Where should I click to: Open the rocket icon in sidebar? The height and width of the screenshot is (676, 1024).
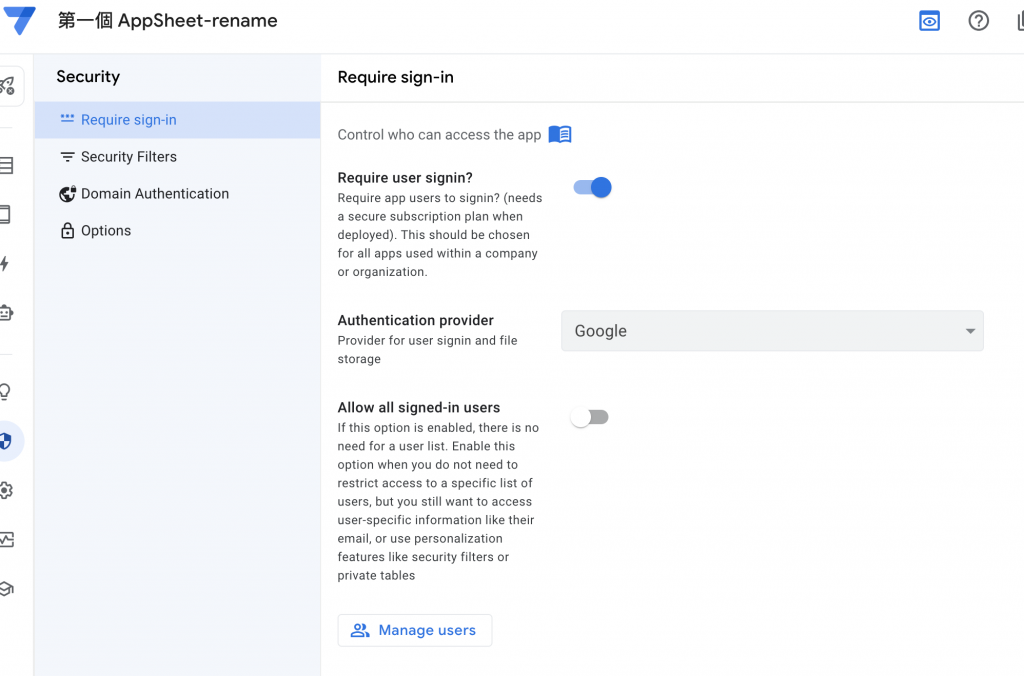click(8, 87)
